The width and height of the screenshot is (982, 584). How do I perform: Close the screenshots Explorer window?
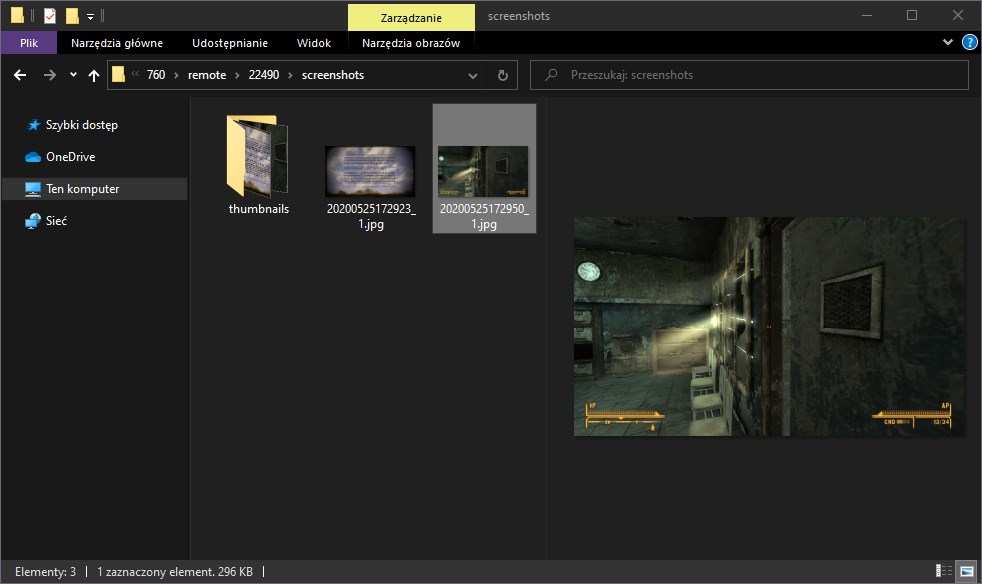click(x=958, y=15)
